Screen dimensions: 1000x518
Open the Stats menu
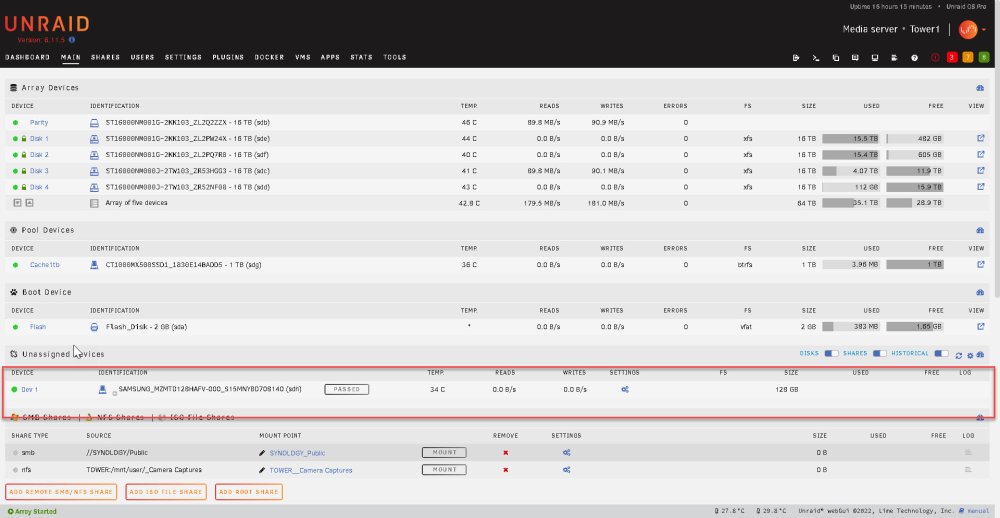coord(362,57)
